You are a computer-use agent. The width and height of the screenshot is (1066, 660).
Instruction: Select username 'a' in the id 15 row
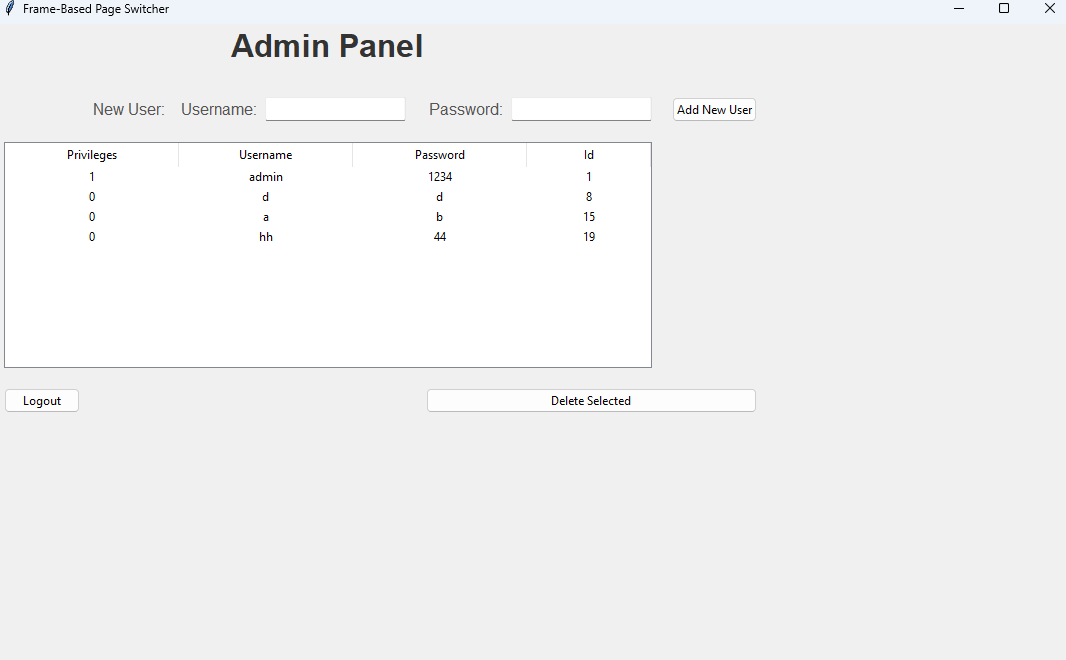coord(266,217)
